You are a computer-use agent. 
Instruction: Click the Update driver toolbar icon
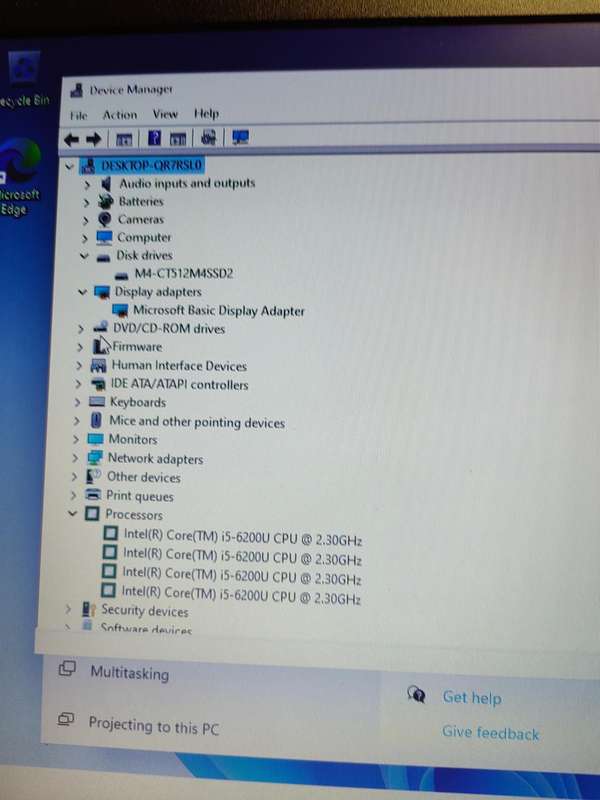coord(178,138)
